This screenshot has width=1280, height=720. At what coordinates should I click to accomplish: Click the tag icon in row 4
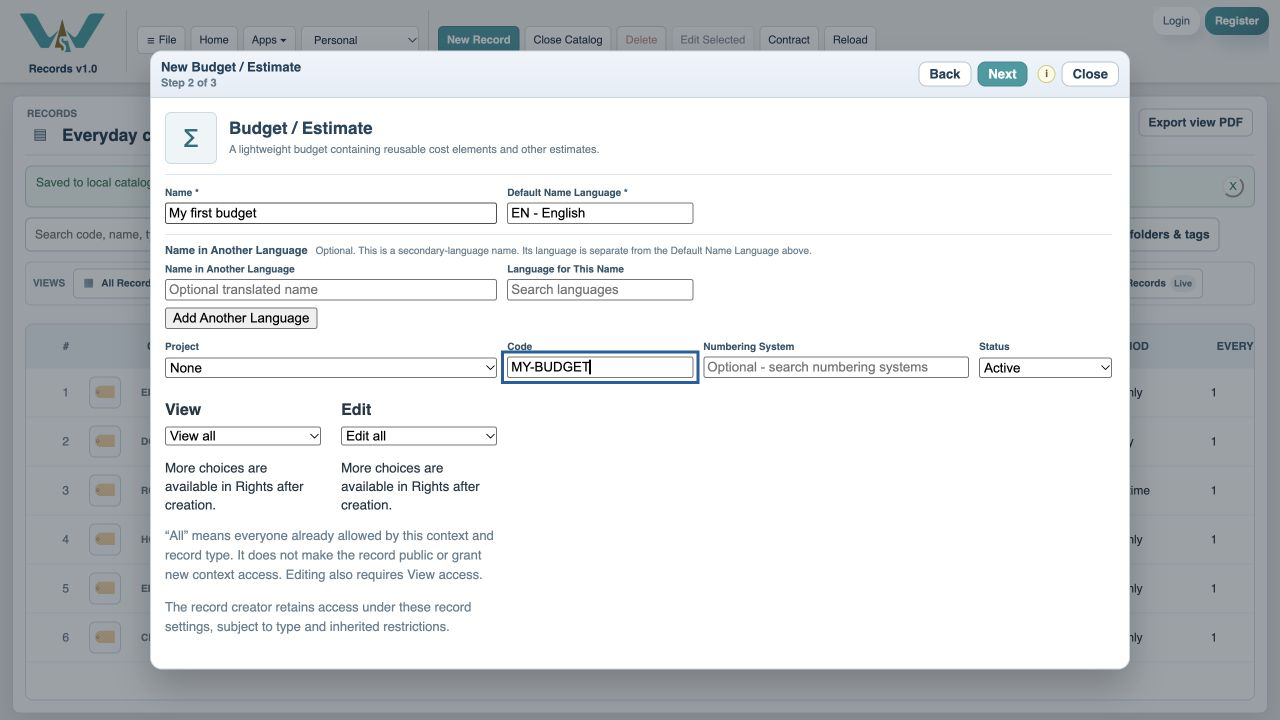105,539
